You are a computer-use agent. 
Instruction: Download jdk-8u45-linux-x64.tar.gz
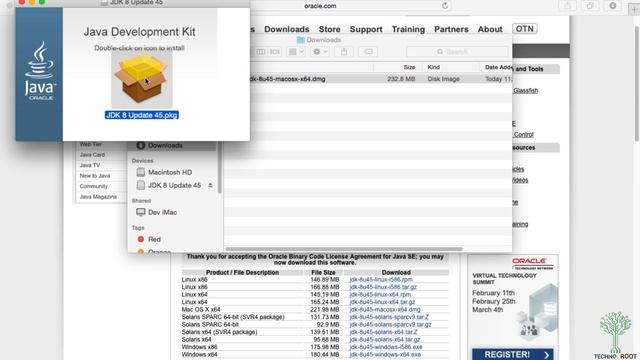[x=382, y=302]
